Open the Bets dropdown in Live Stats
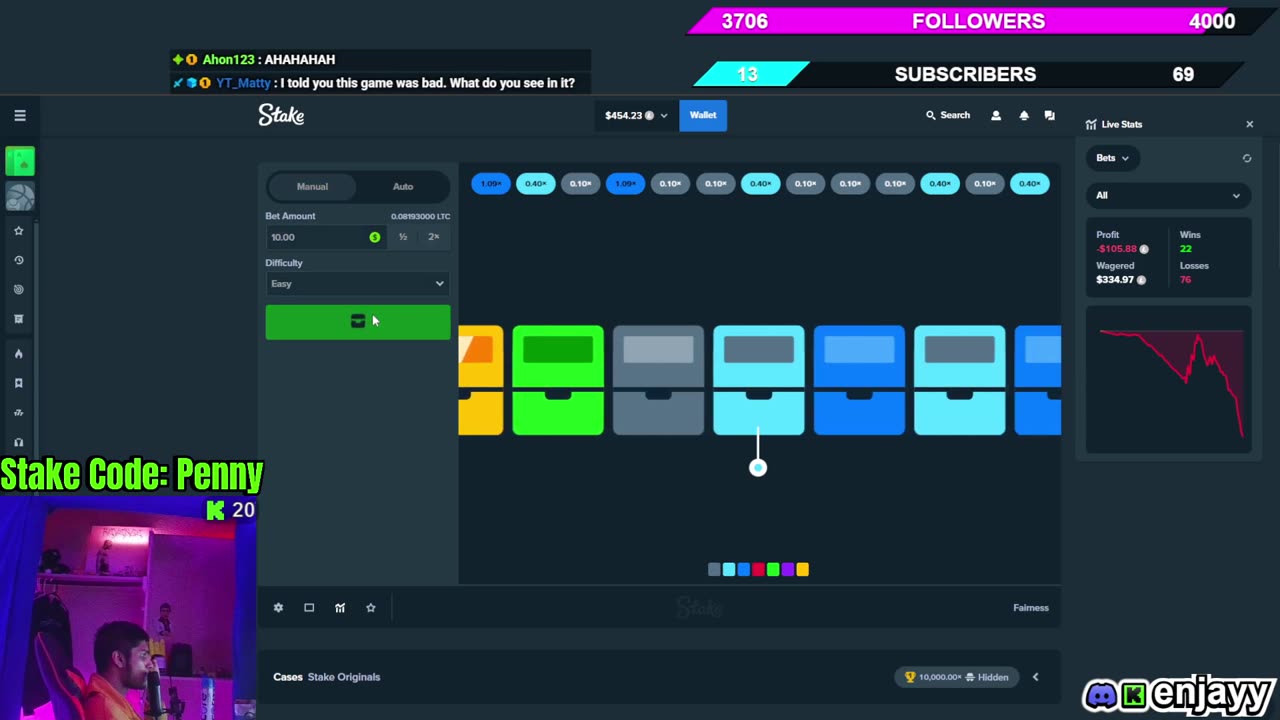1280x720 pixels. [1112, 158]
